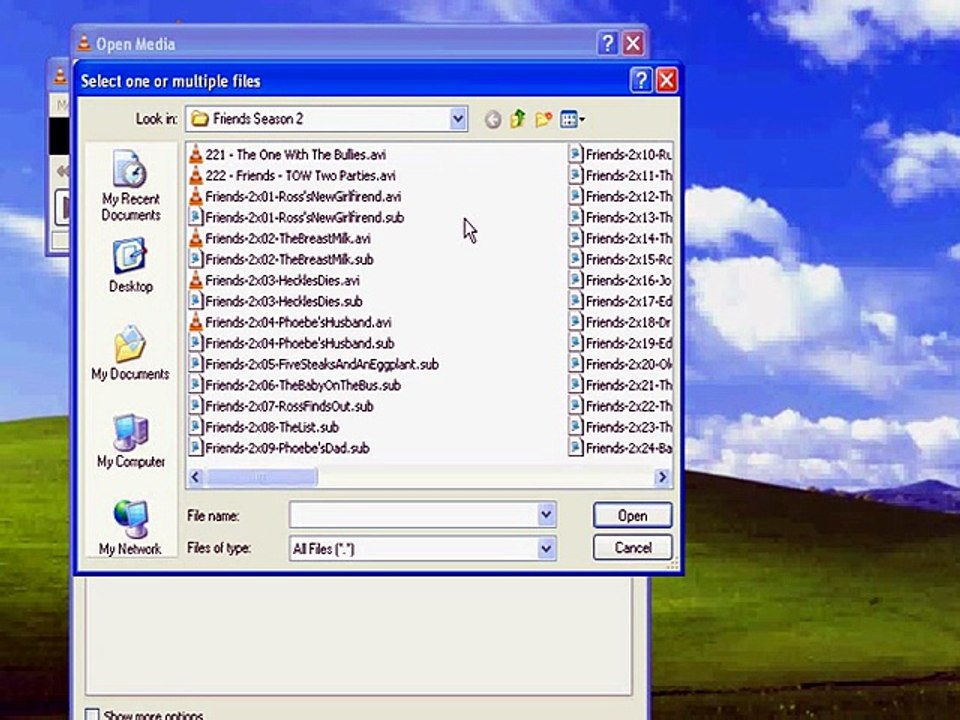Click the Open Media help button
Image resolution: width=960 pixels, height=720 pixels.
[607, 43]
